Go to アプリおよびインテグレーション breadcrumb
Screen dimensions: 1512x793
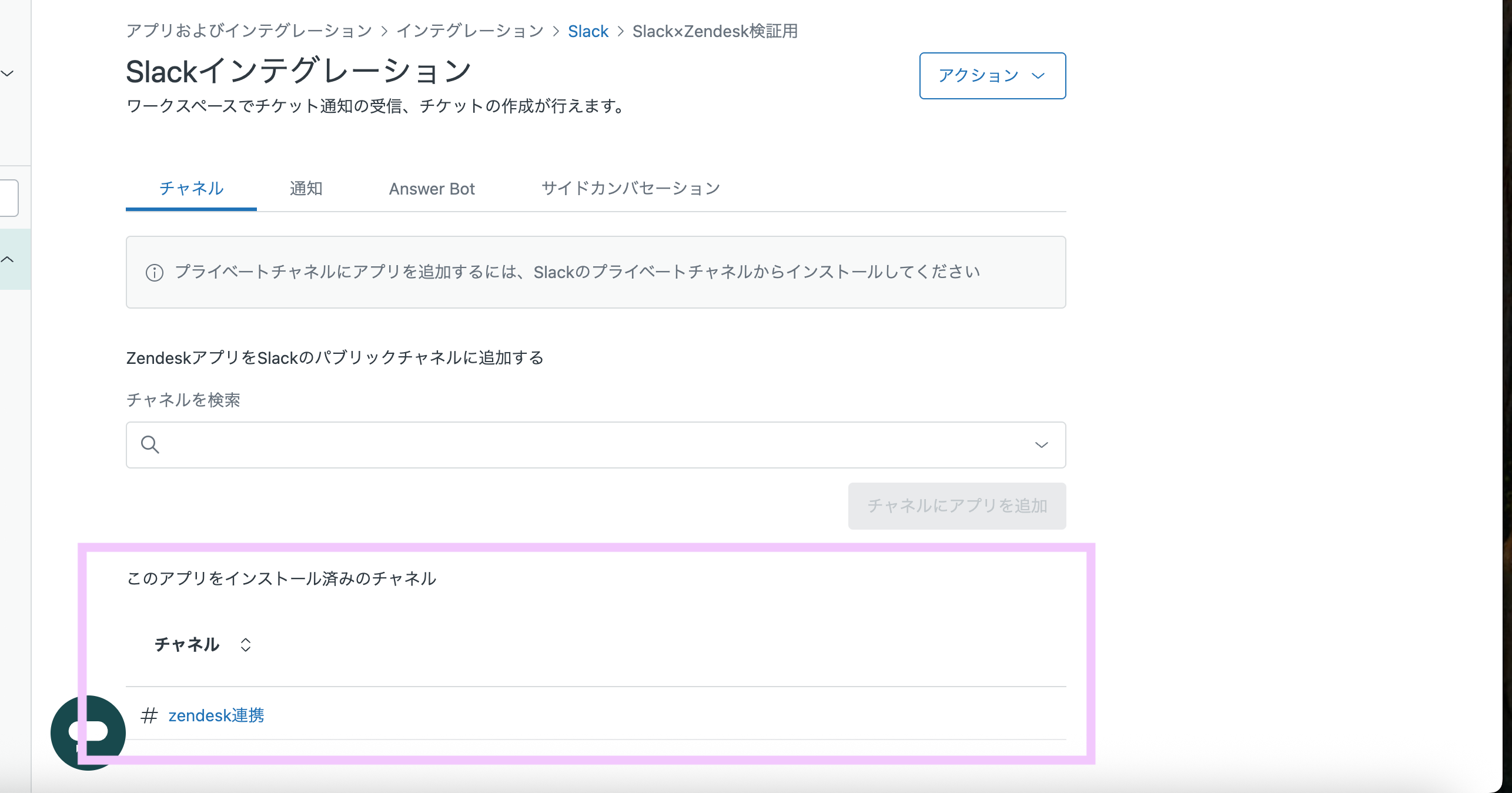[249, 31]
